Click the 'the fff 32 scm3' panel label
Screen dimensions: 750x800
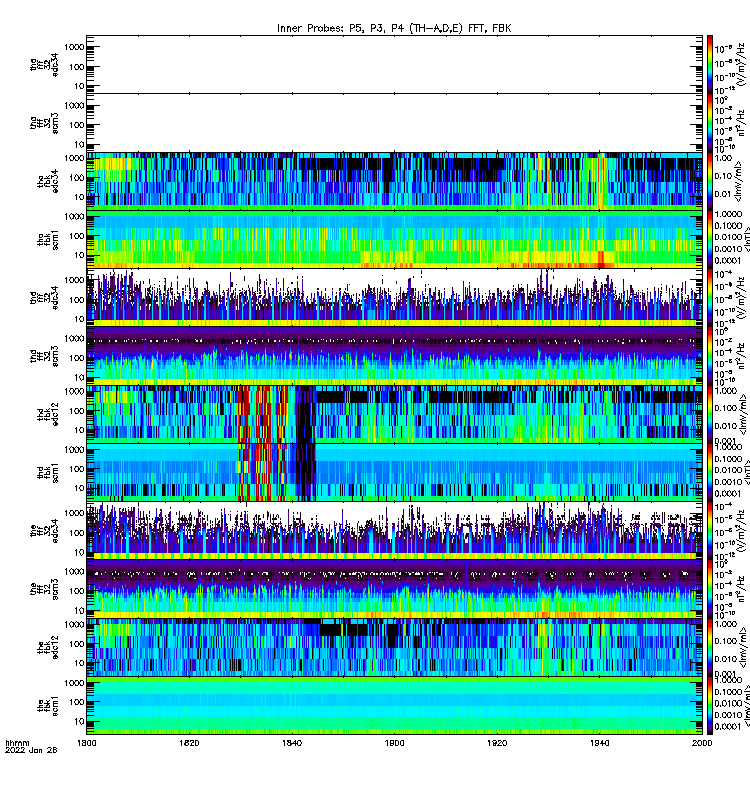pos(44,589)
